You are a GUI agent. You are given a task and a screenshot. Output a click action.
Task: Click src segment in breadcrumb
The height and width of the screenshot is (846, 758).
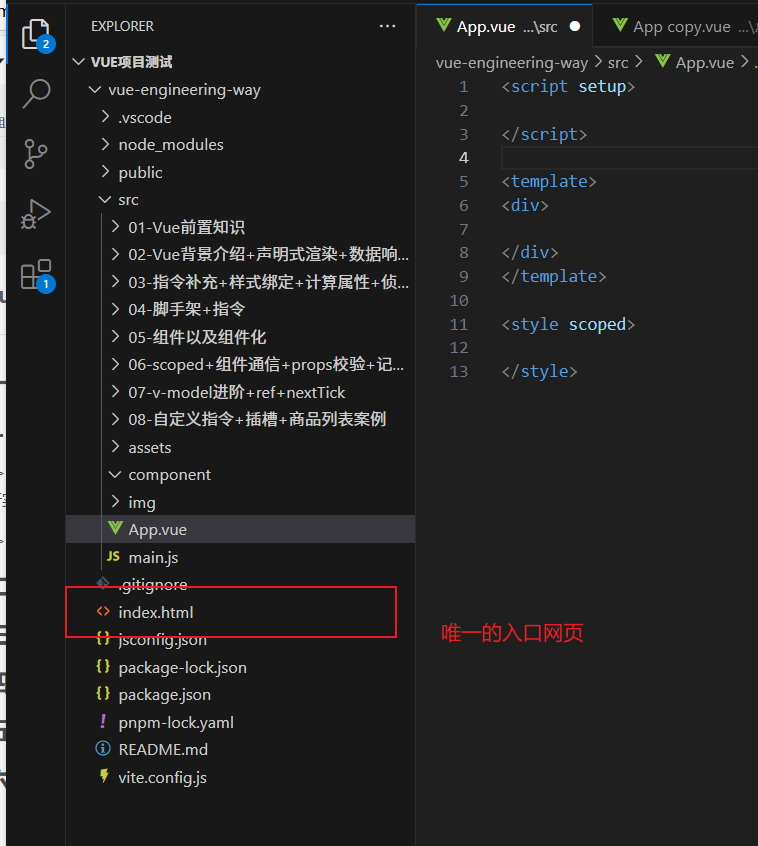[x=618, y=63]
